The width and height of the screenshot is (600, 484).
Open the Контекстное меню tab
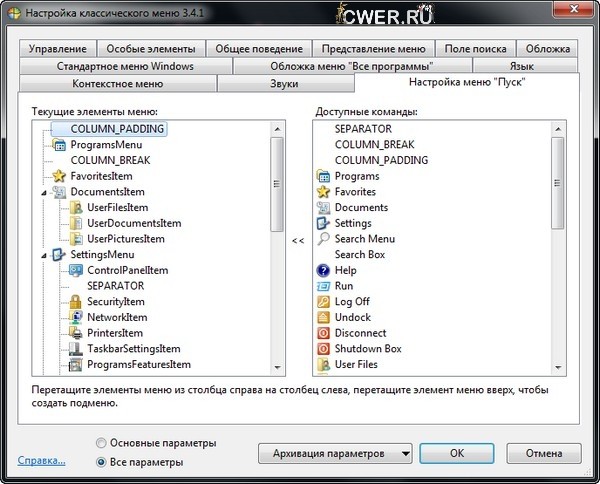(118, 84)
